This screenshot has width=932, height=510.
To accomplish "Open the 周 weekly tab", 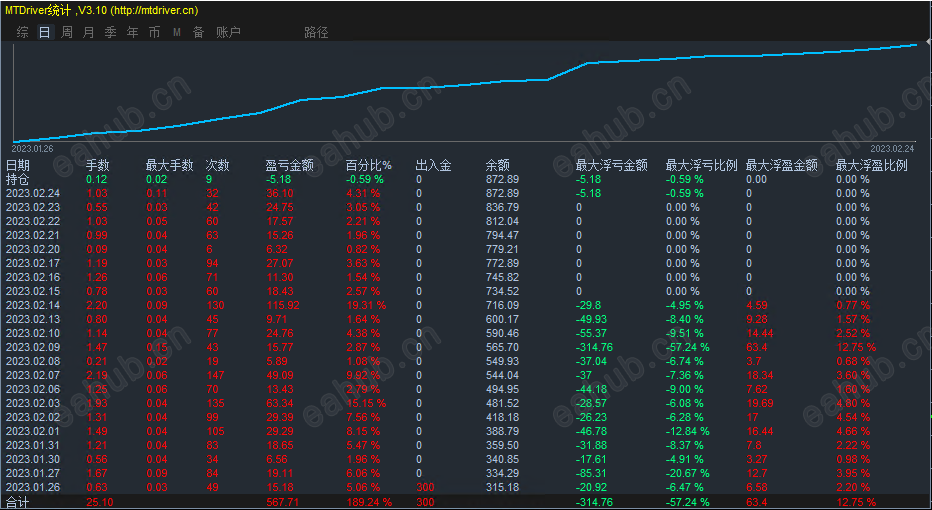I will [x=67, y=32].
